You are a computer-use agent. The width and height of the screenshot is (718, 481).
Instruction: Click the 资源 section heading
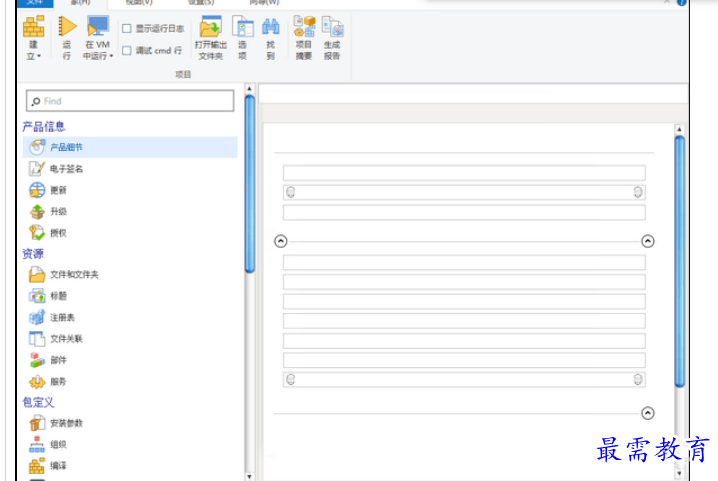(33, 253)
